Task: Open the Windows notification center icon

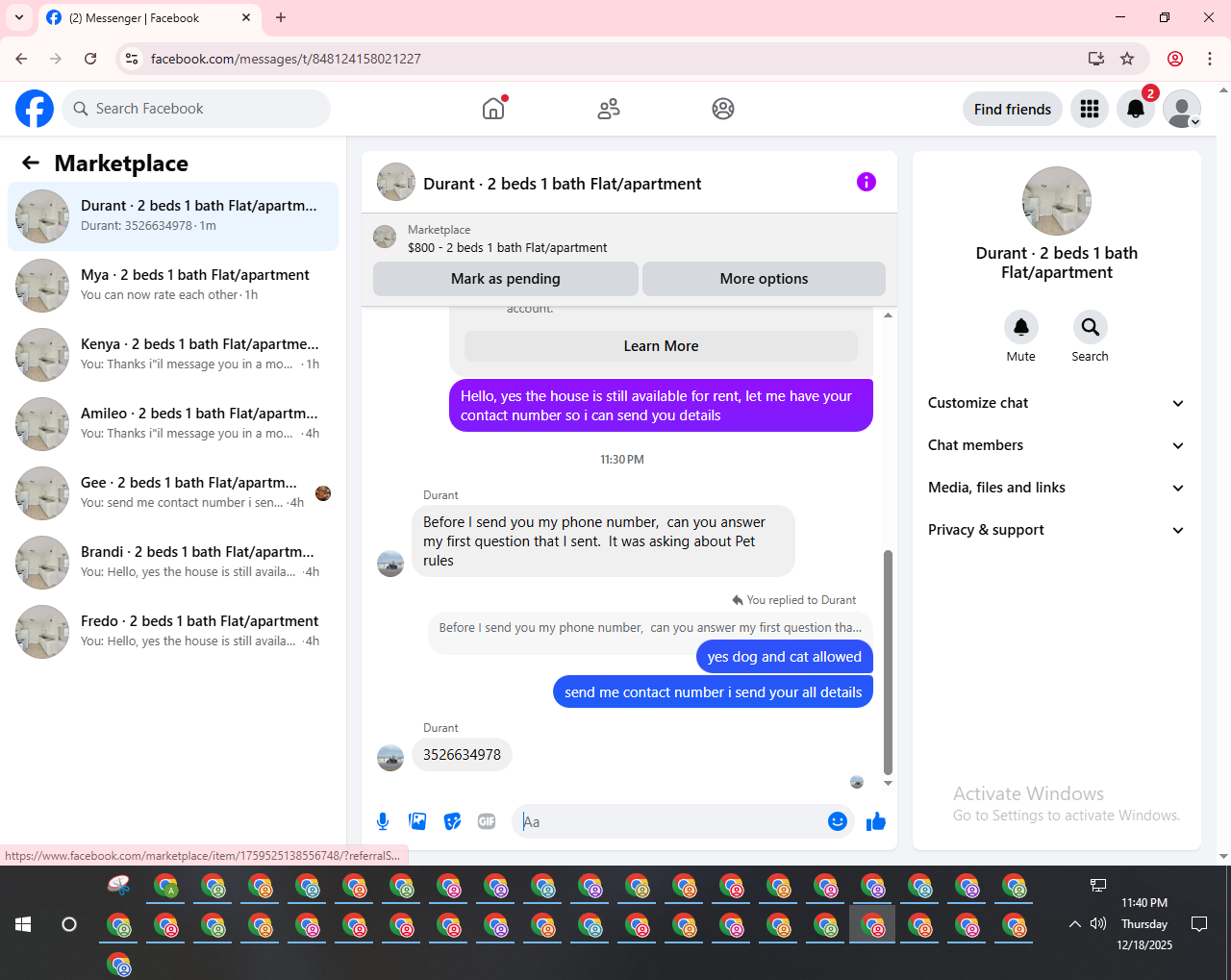Action: (x=1199, y=924)
